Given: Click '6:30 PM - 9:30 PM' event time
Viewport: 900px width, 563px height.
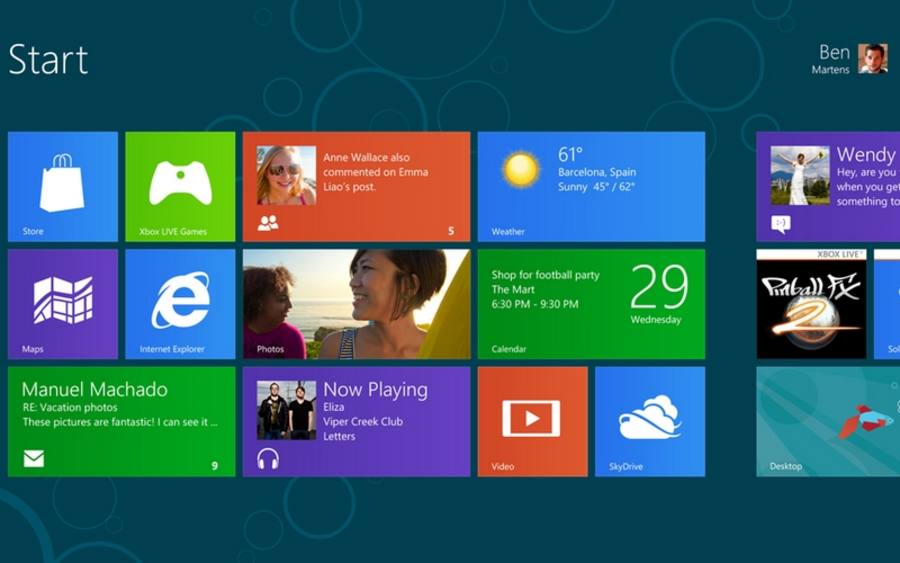Looking at the screenshot, I should tap(535, 304).
